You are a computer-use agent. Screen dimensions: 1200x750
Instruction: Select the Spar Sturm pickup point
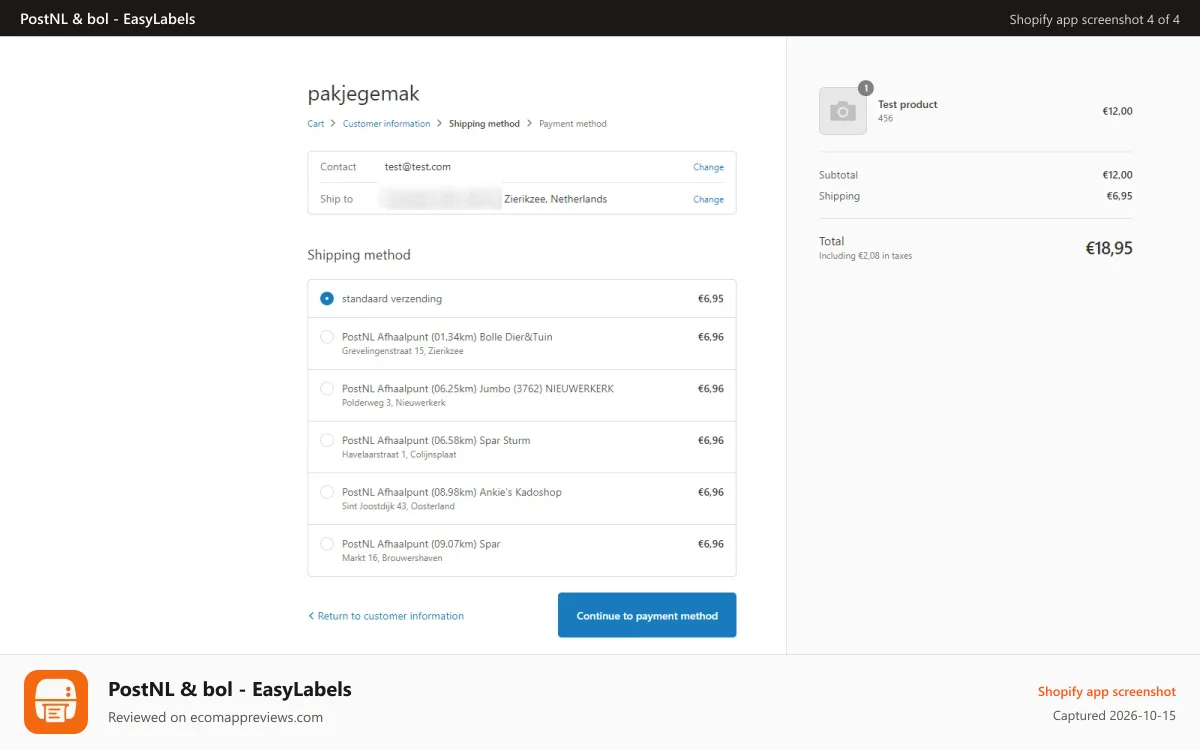[327, 441]
